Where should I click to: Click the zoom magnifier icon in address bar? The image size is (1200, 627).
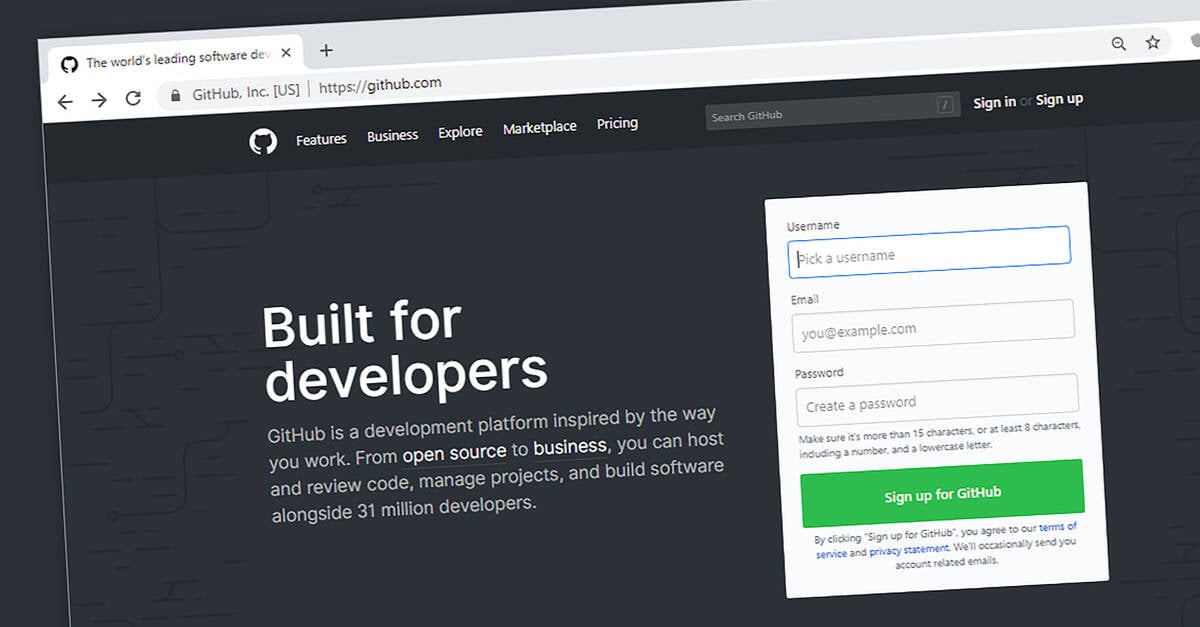tap(1119, 43)
